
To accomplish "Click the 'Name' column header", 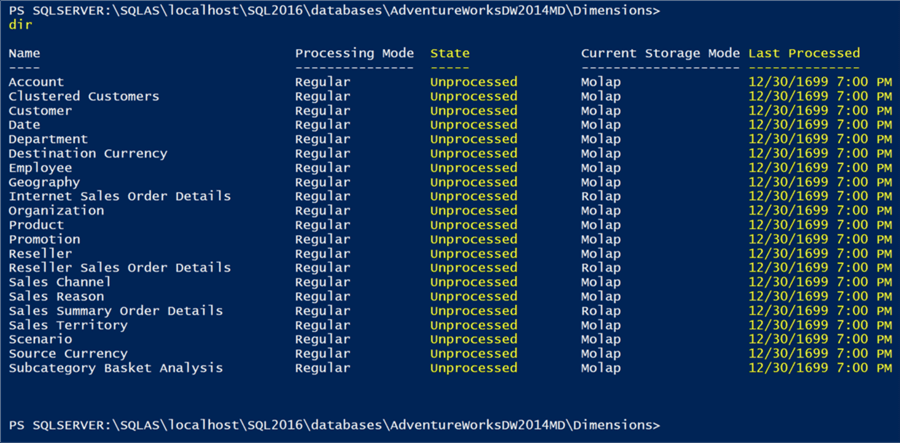I will 24,53.
